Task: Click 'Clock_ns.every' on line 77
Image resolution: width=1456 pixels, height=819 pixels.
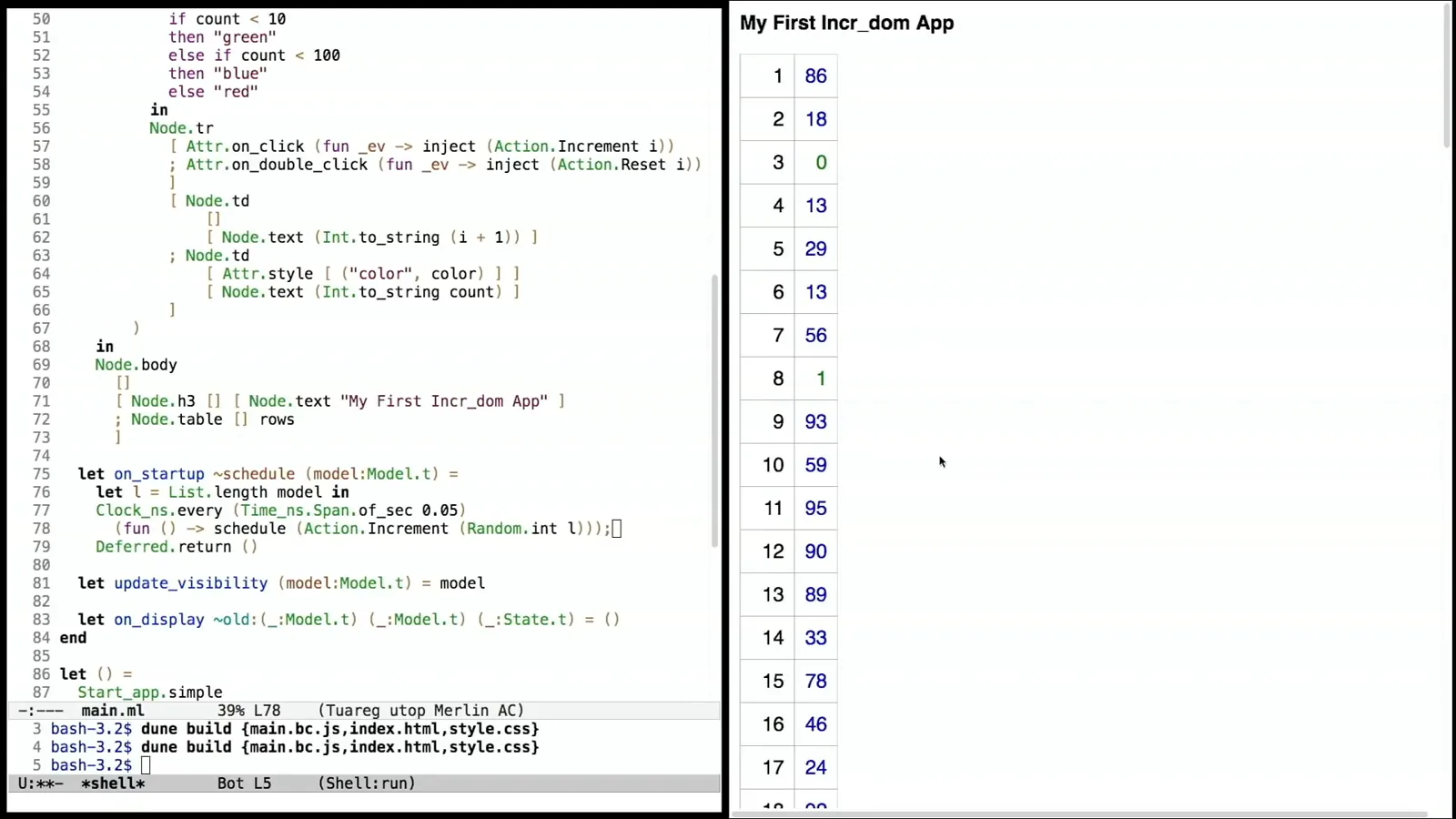Action: (x=159, y=511)
